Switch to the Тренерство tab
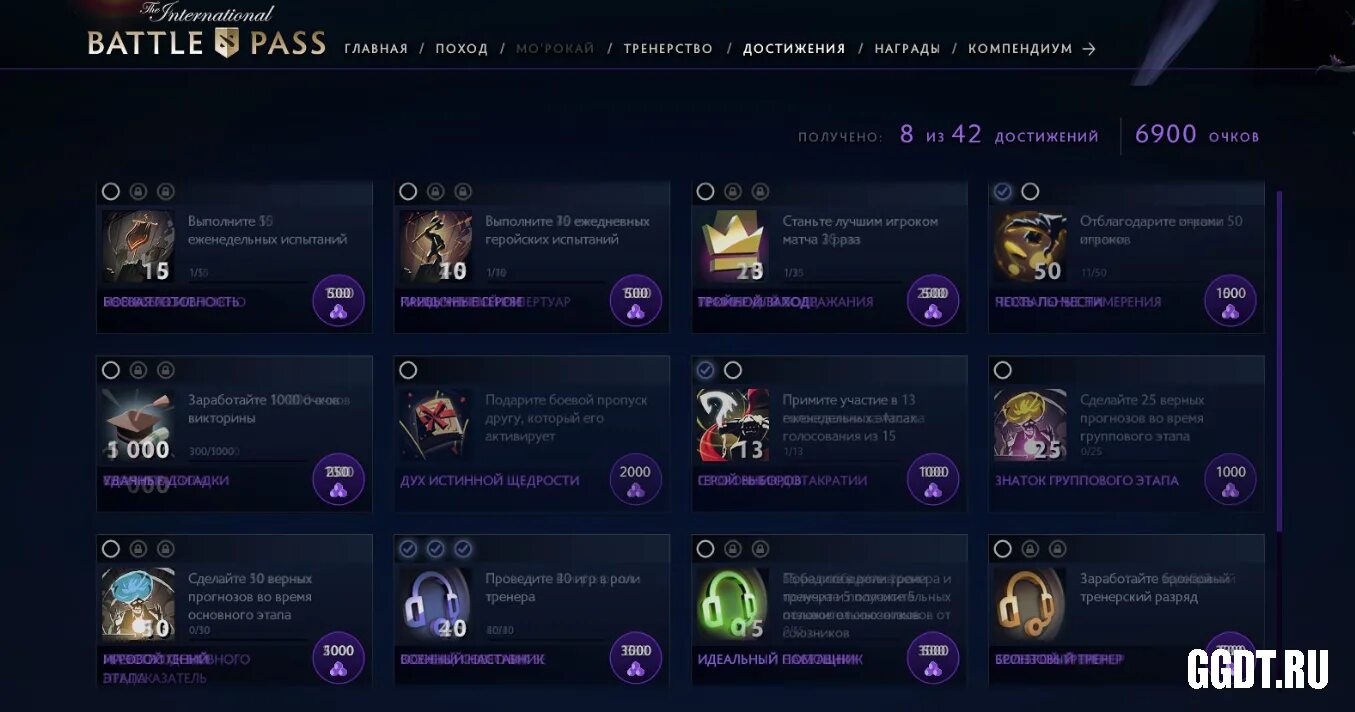This screenshot has height=712, width=1355. [668, 48]
